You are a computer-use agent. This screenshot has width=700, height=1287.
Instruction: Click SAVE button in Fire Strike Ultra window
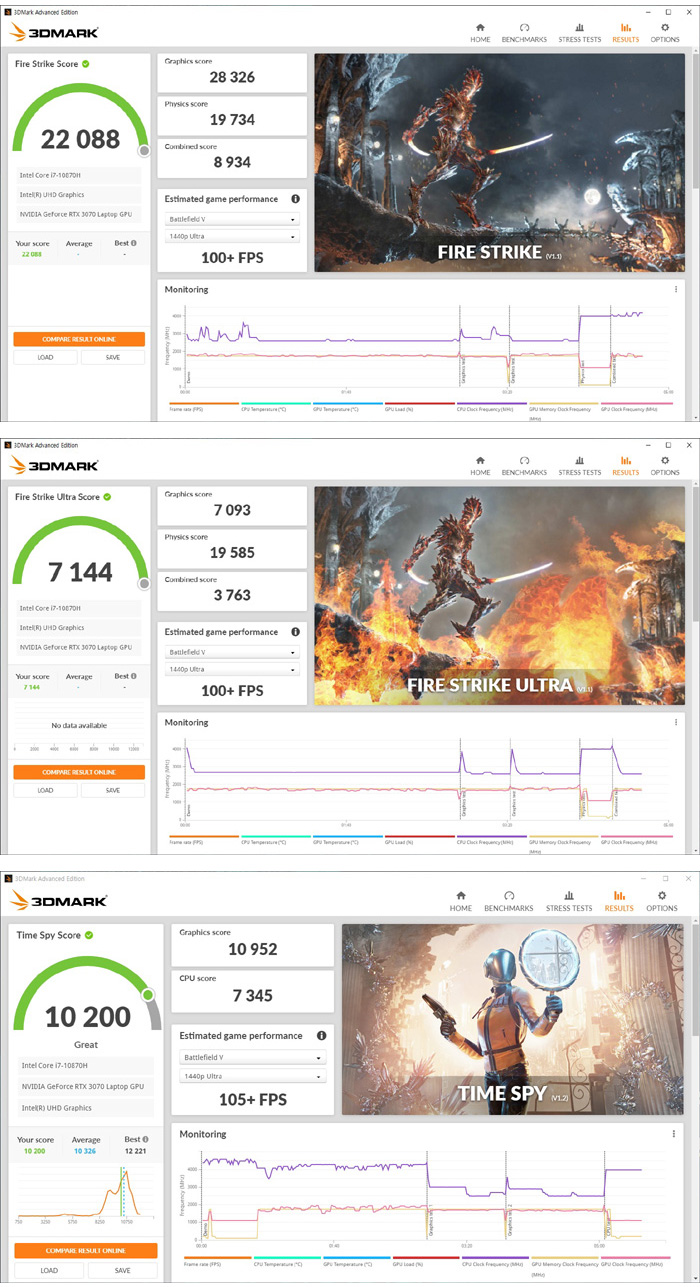point(112,790)
